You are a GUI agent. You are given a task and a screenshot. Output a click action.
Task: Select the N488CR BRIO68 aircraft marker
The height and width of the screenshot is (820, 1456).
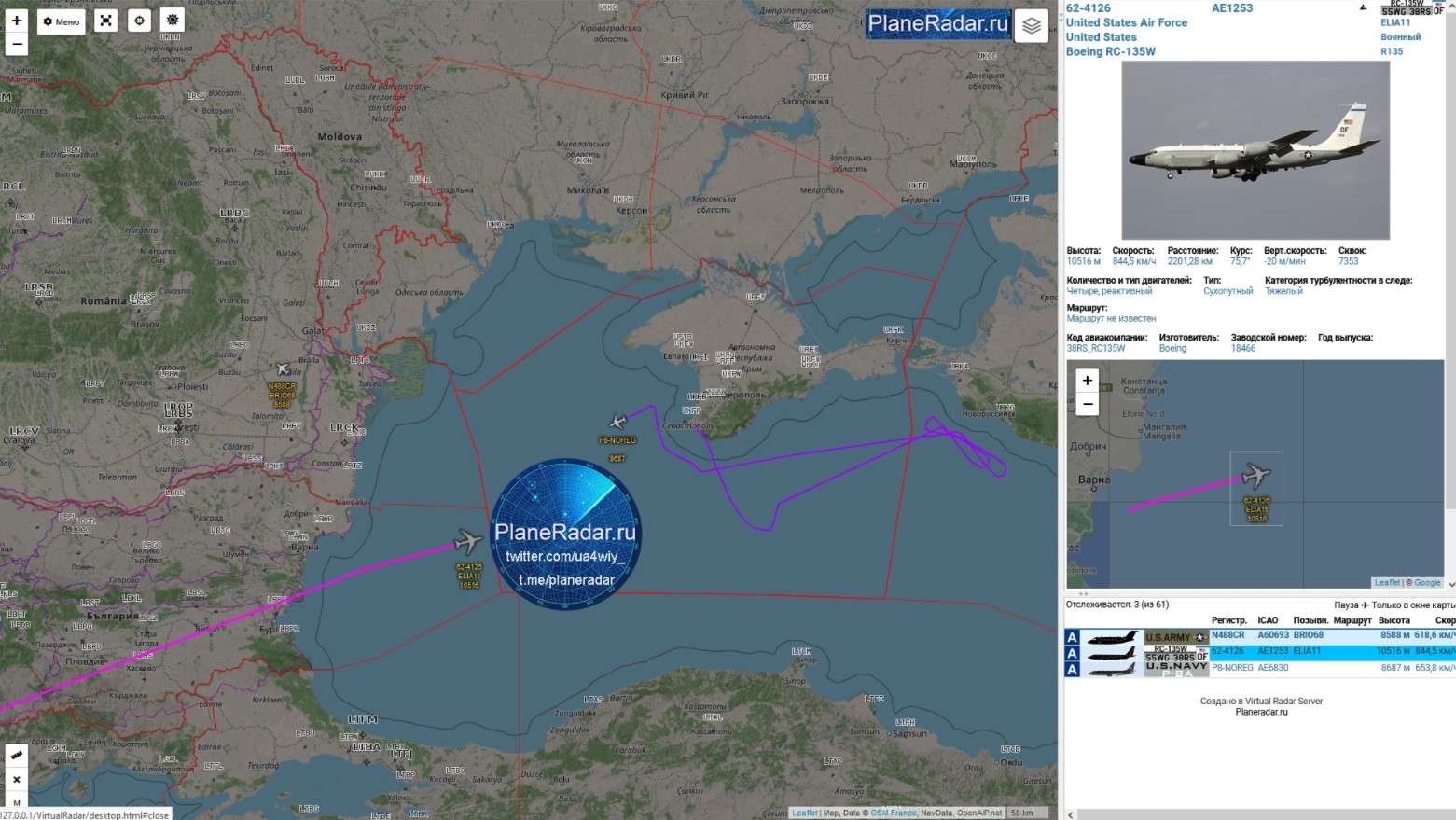pos(284,368)
